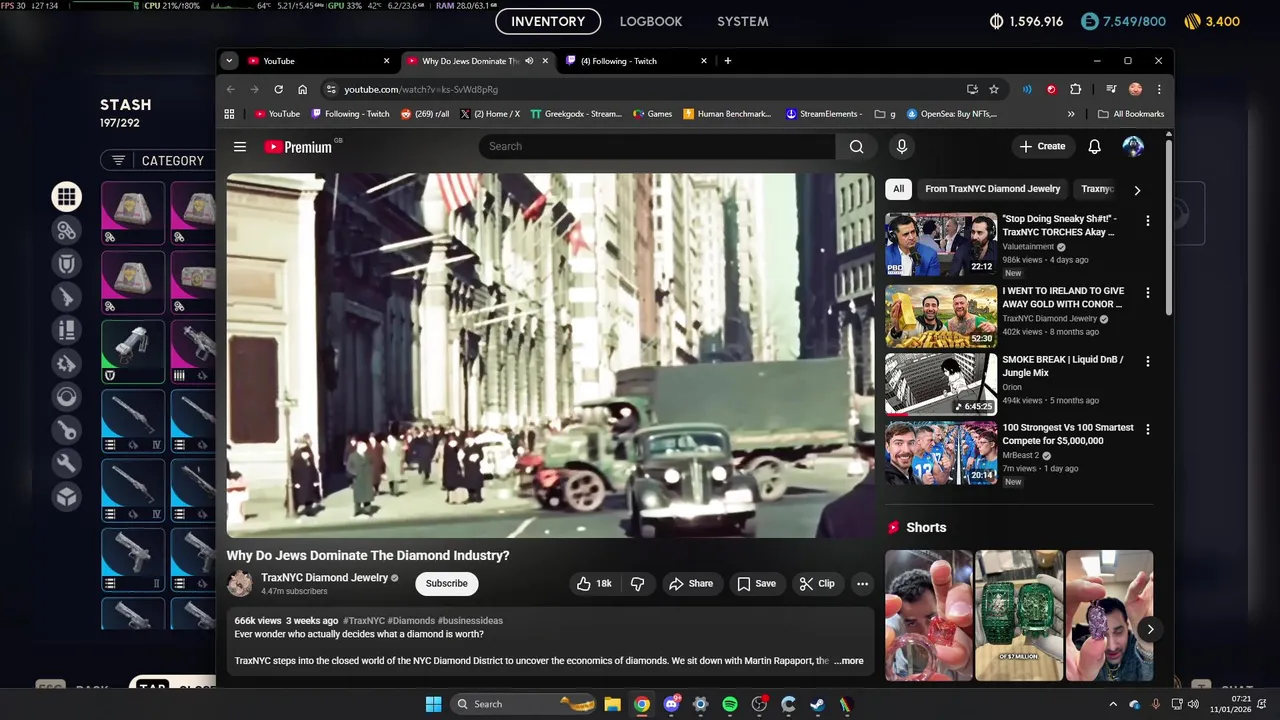Open the stash CATEGORY sort dropdown
This screenshot has width=1280, height=720.
tap(159, 160)
